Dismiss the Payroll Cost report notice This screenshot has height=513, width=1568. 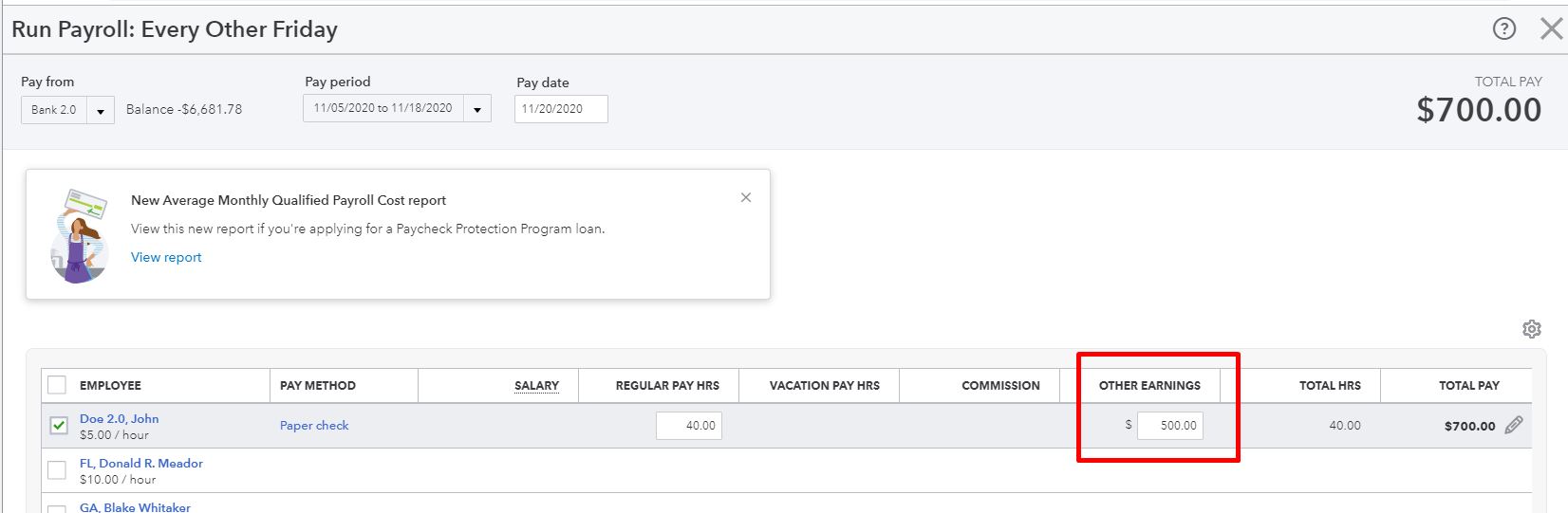click(746, 197)
